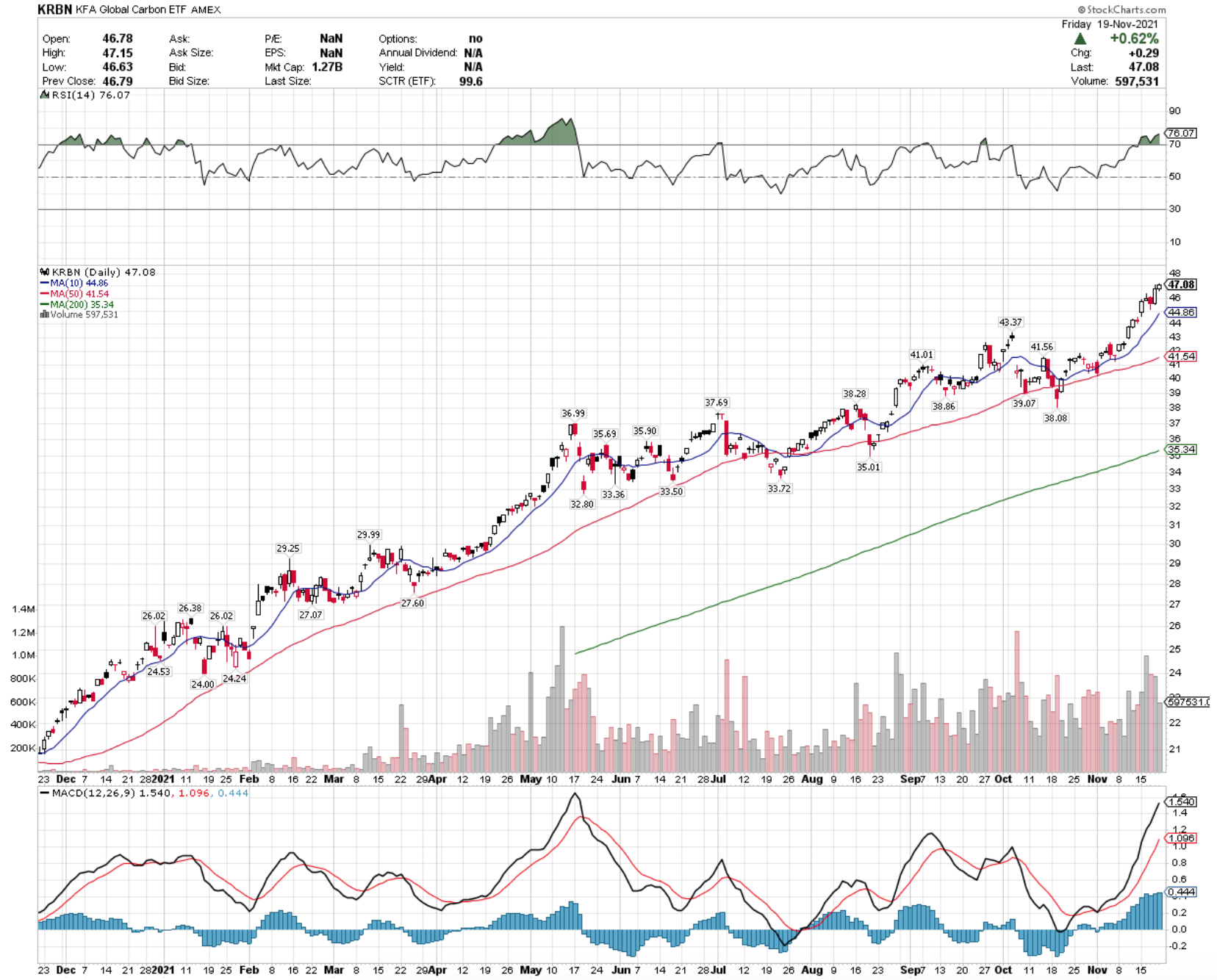Click the 33.72 July low label
The width and height of the screenshot is (1217, 980).
coord(779,489)
